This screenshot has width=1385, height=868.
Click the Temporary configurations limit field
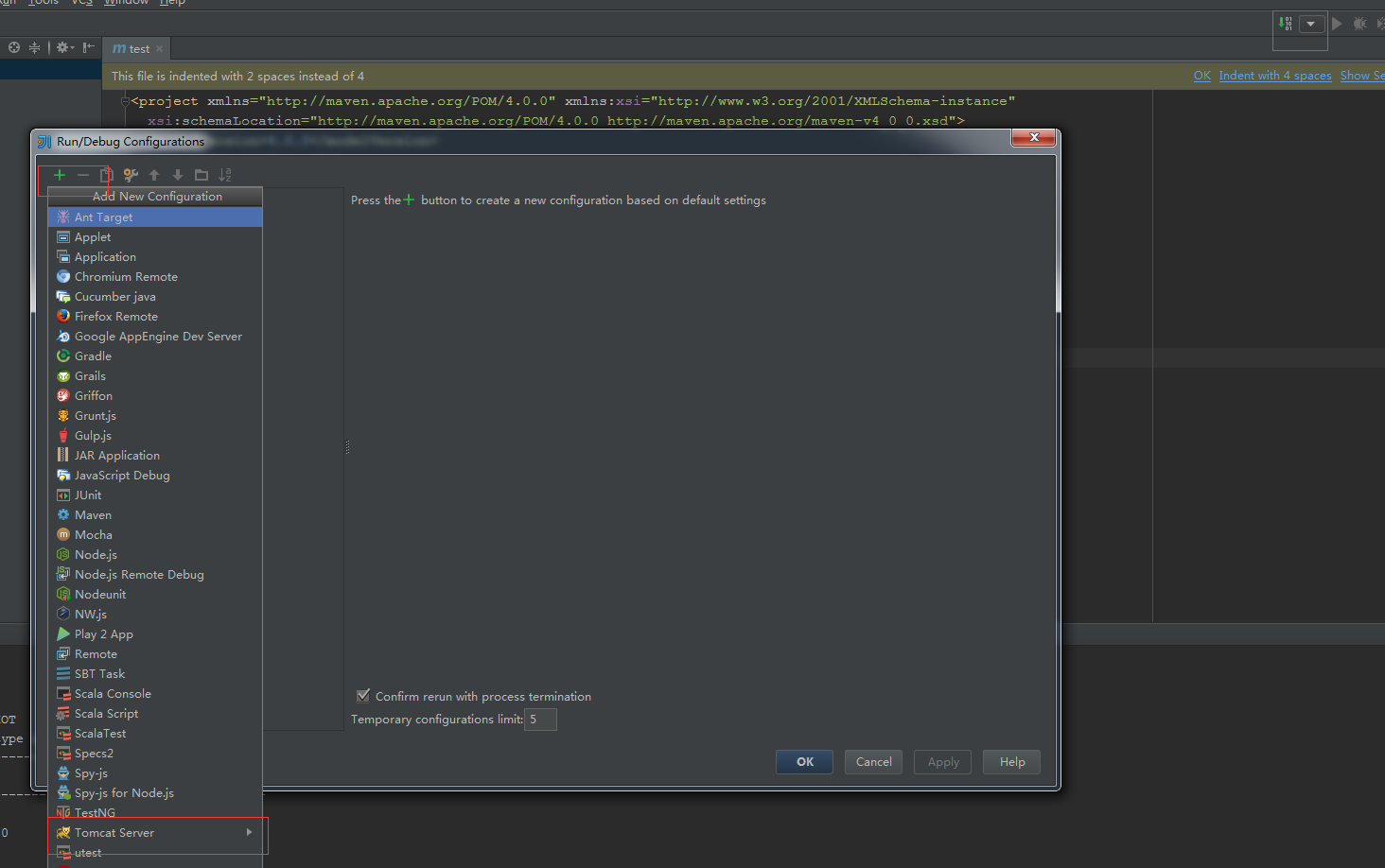click(x=541, y=720)
